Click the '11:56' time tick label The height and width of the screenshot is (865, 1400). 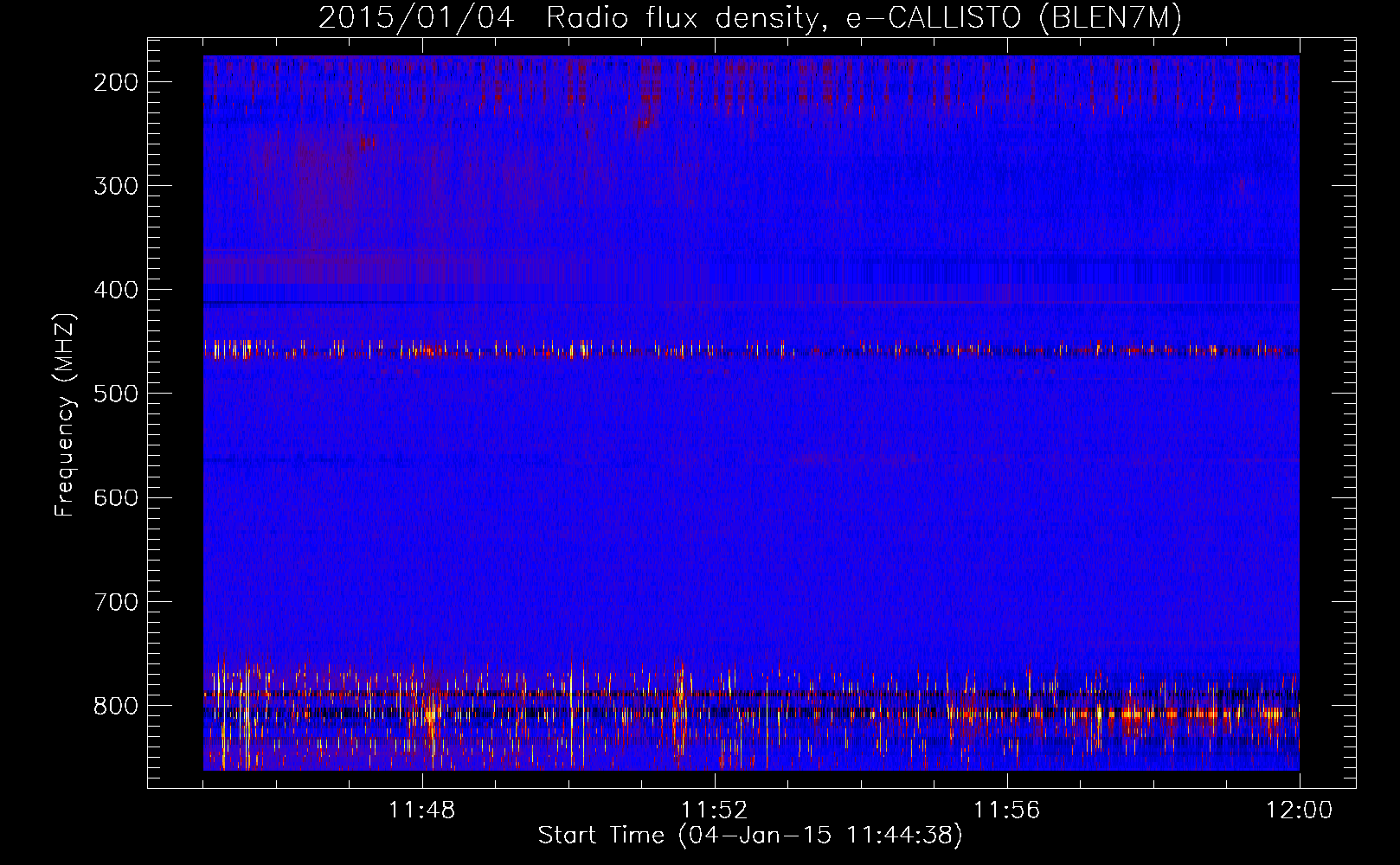(1007, 811)
